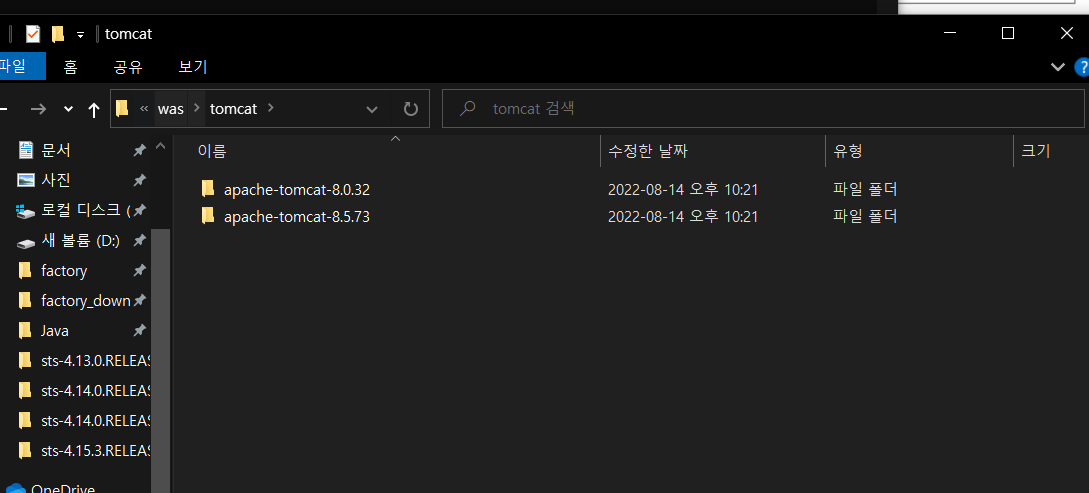Open OneDrive in the navigation pane
The height and width of the screenshot is (493, 1089).
click(x=63, y=488)
